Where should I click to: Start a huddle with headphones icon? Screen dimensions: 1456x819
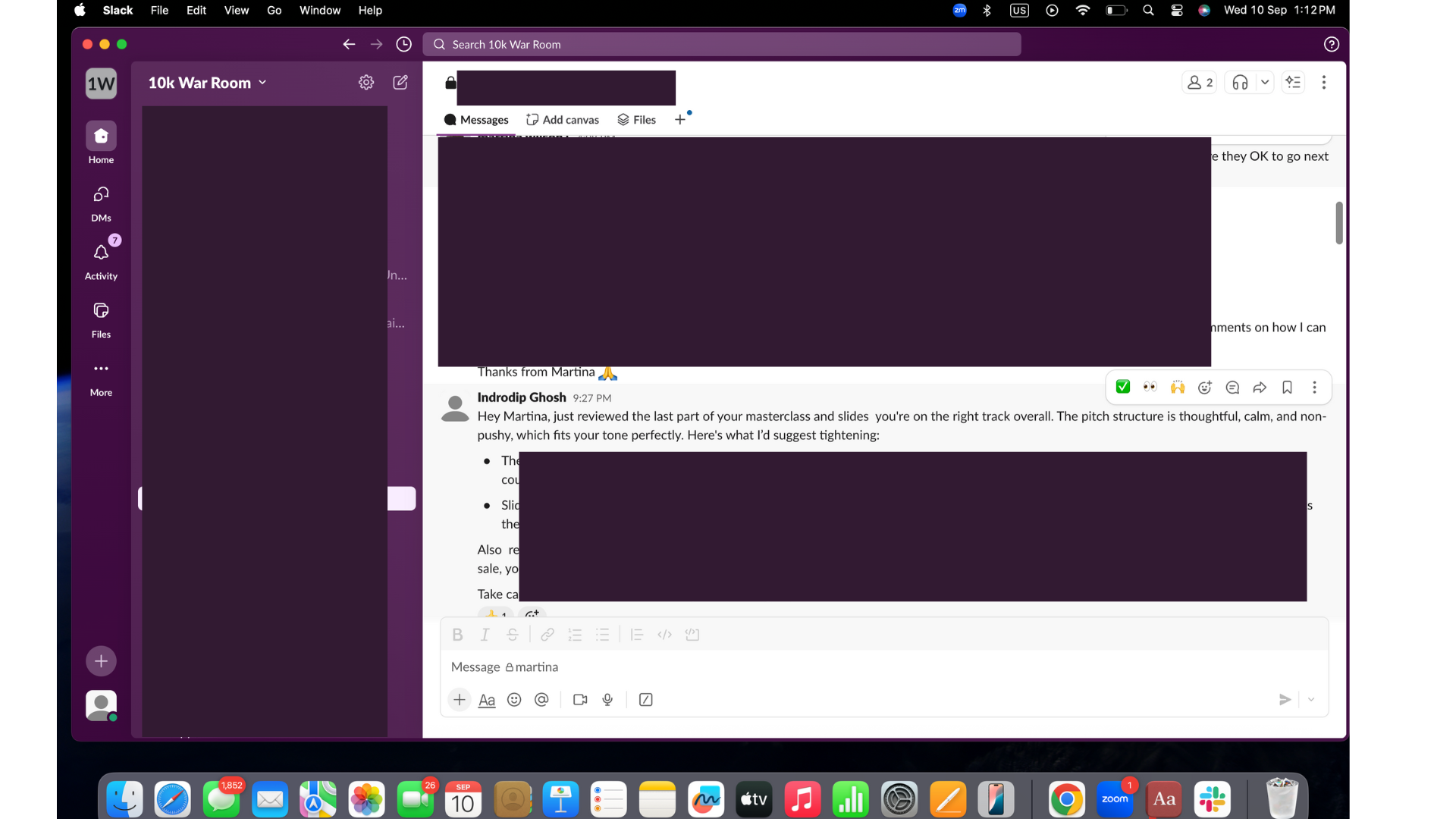coord(1240,83)
